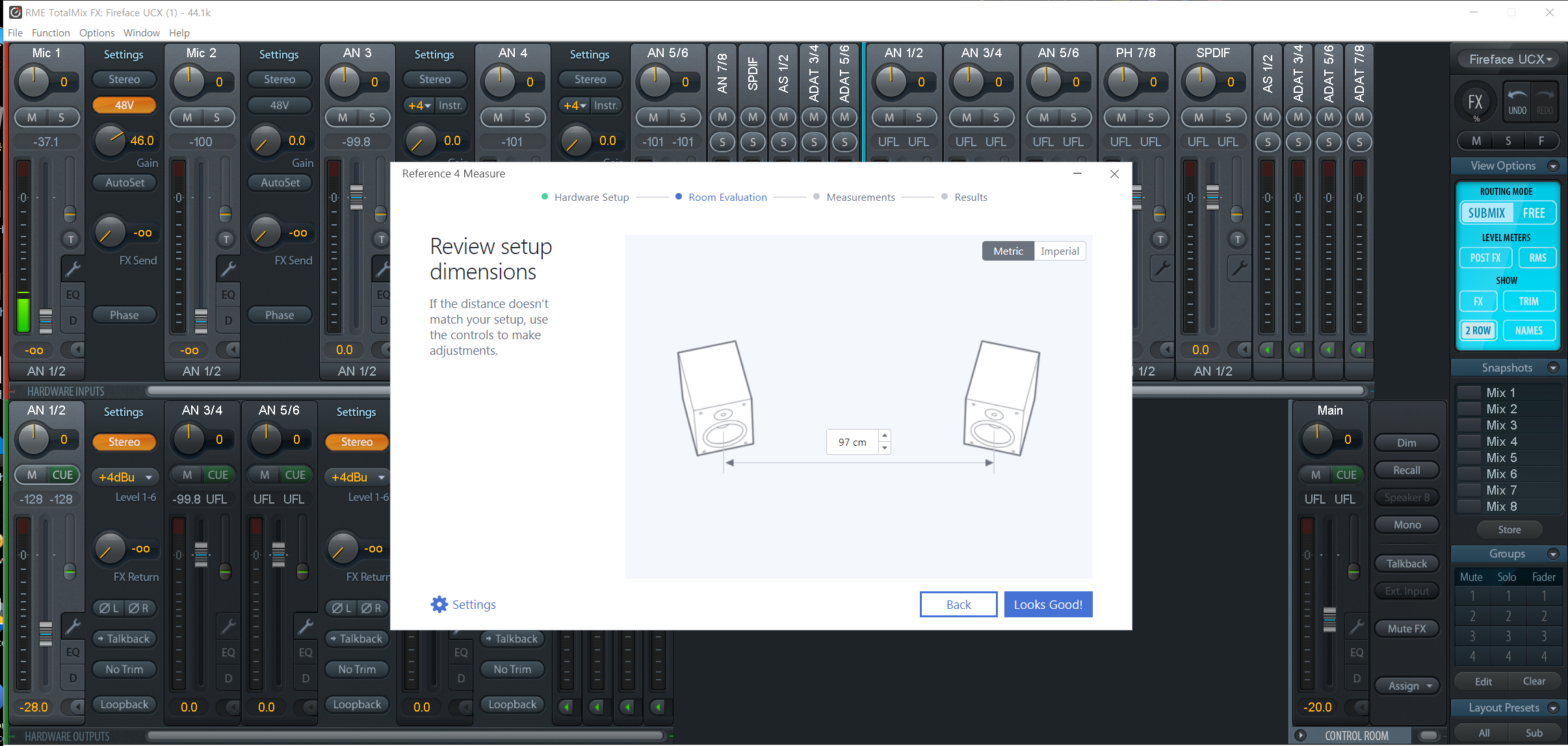The width and height of the screenshot is (1568, 746).
Task: Collapse the View Options panel
Action: pos(1553,166)
